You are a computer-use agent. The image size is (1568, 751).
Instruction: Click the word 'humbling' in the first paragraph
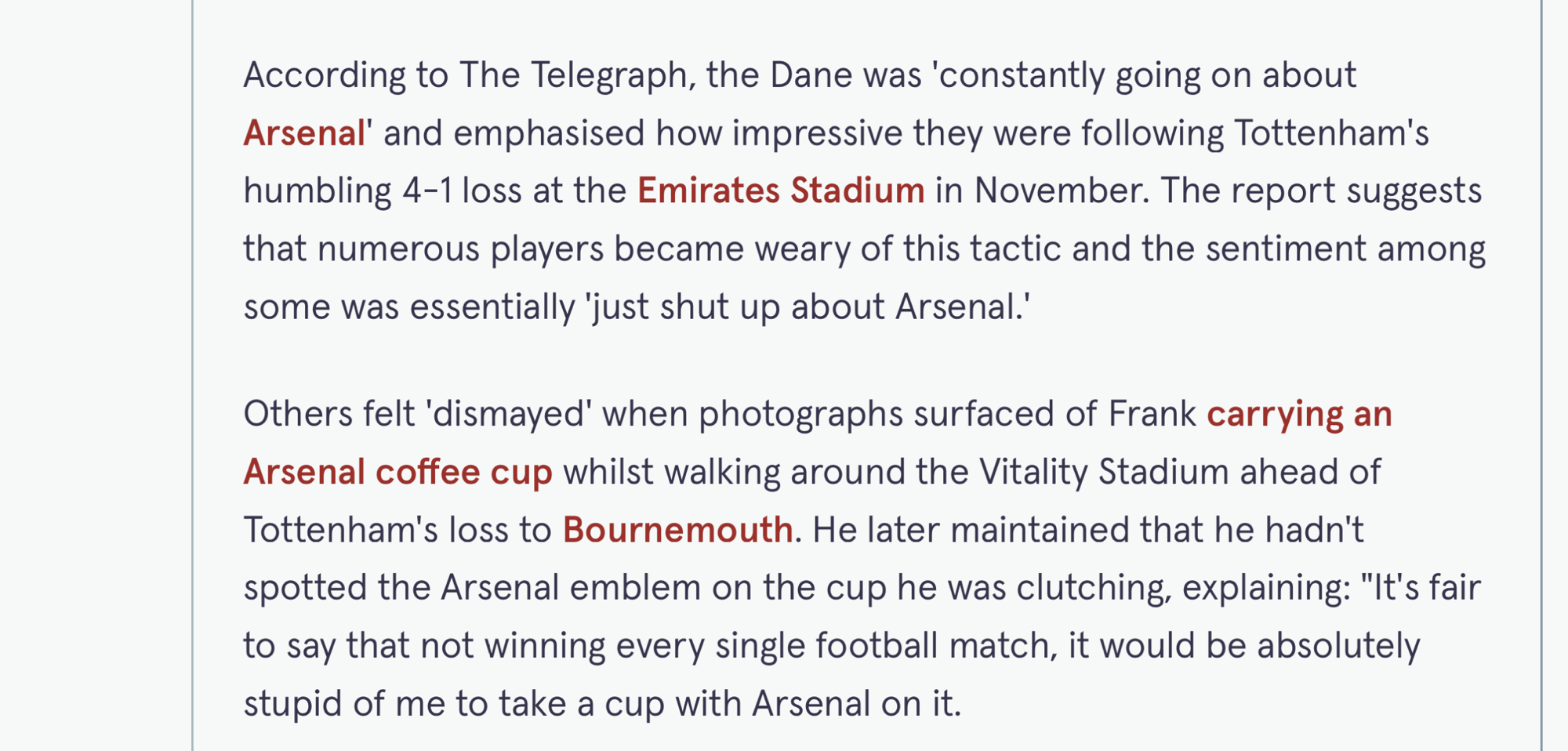[318, 191]
